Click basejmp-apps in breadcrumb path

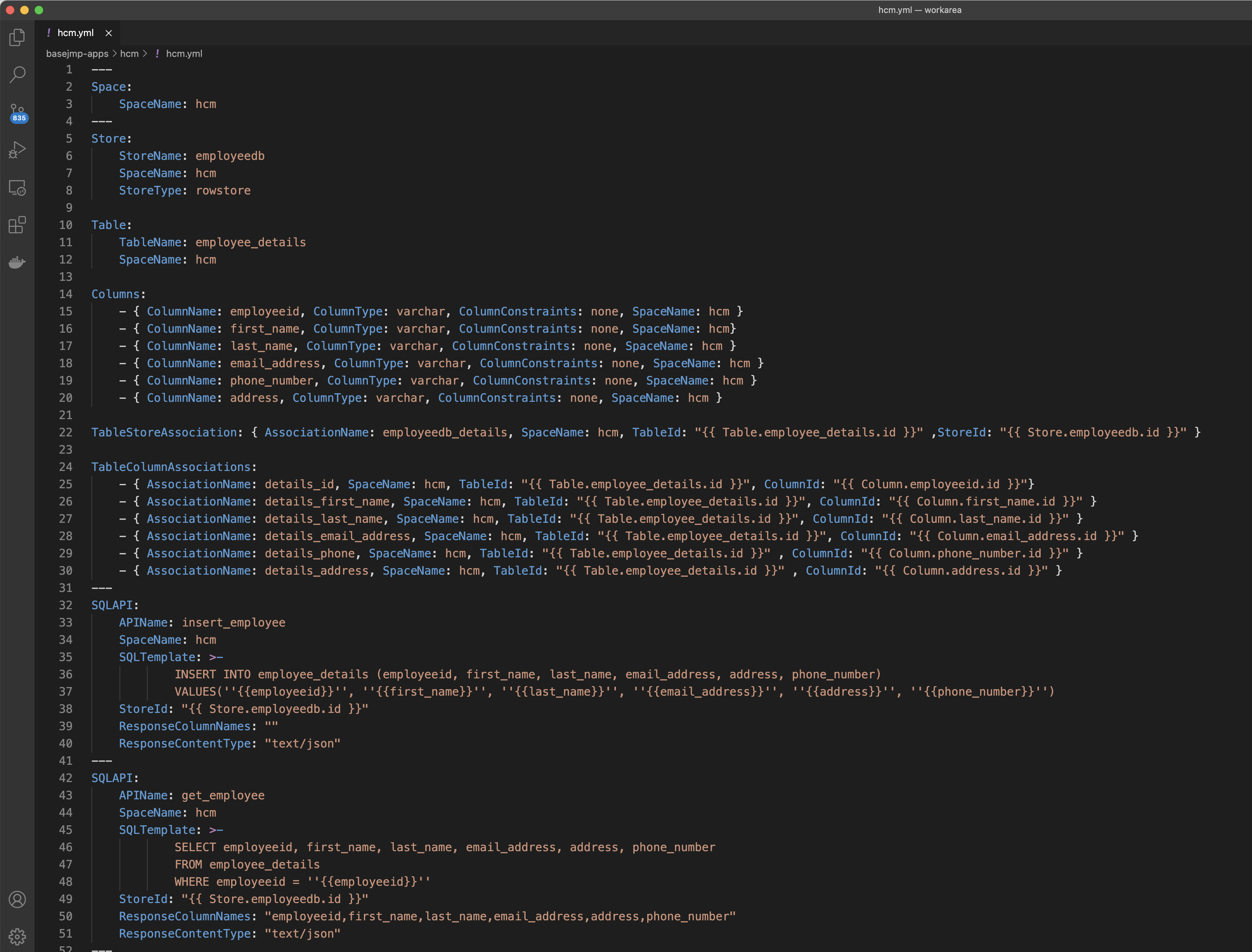pyautogui.click(x=77, y=53)
